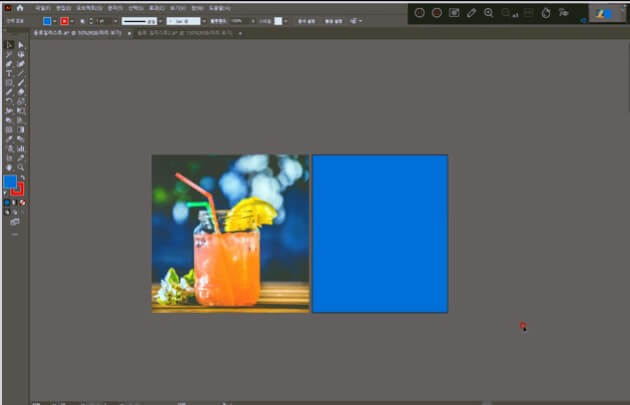The image size is (630, 405).
Task: Select the Eyedropper tool
Action: point(9,139)
